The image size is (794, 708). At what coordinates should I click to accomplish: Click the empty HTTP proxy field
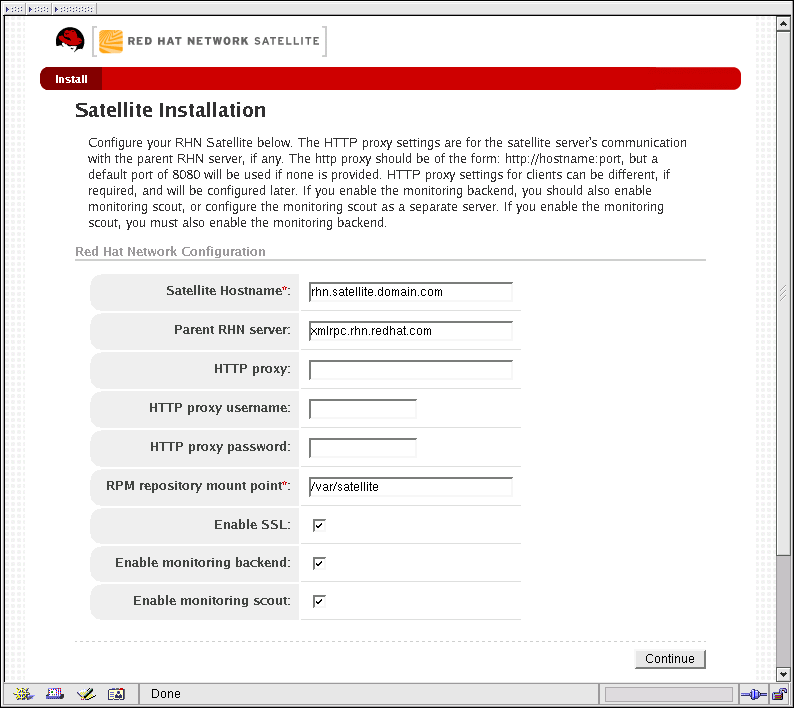pos(411,370)
